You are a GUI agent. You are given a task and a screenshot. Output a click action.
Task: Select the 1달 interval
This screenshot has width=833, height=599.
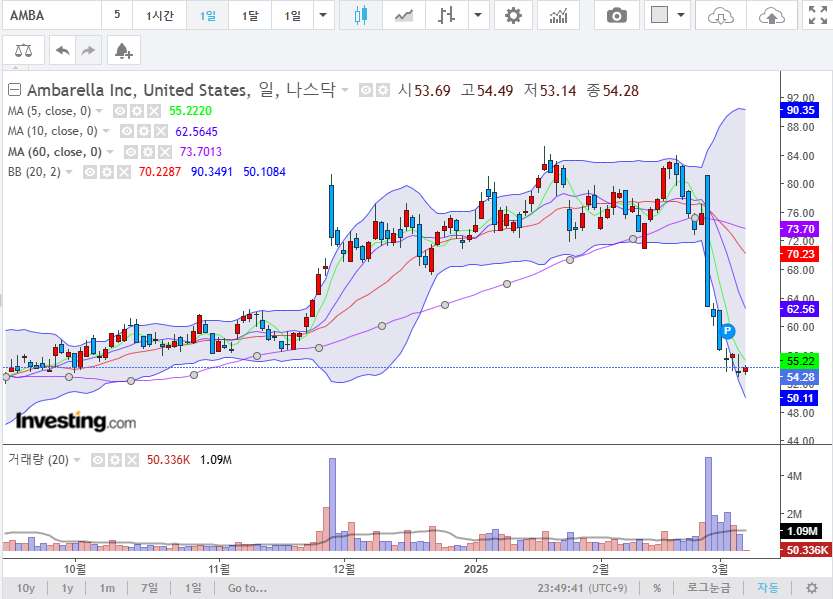click(x=250, y=15)
